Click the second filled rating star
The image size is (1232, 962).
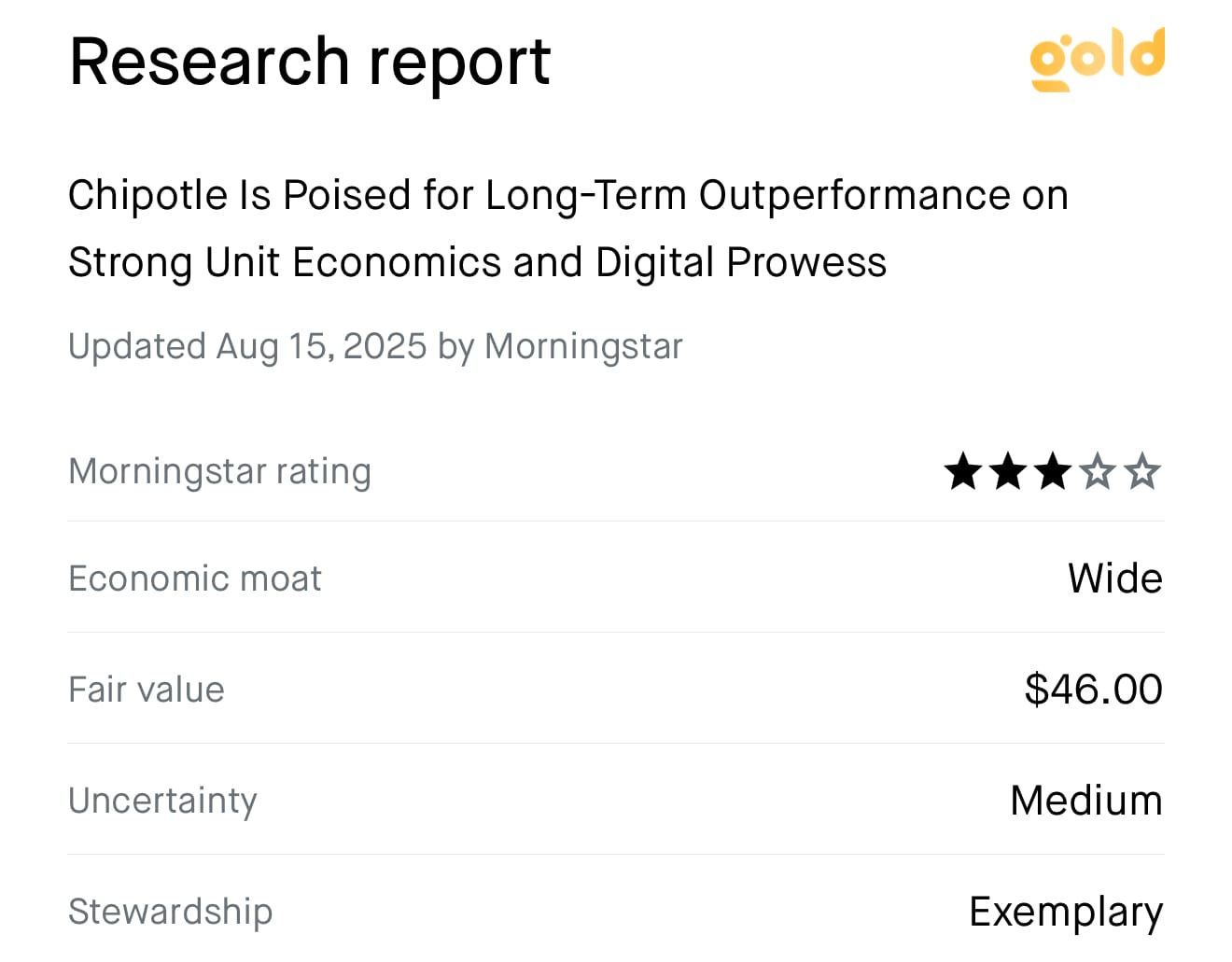click(x=1008, y=471)
